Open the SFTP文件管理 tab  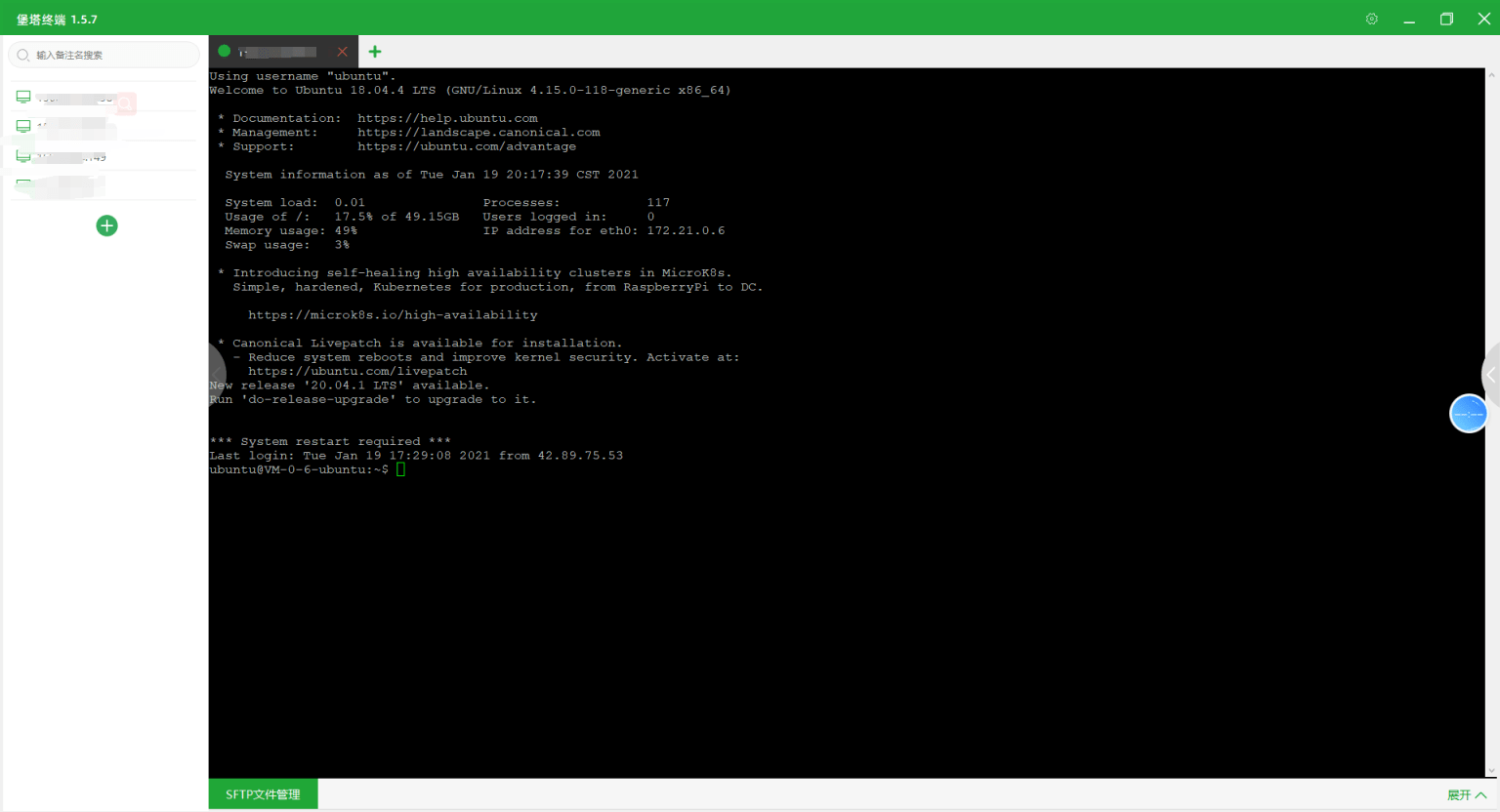point(263,794)
